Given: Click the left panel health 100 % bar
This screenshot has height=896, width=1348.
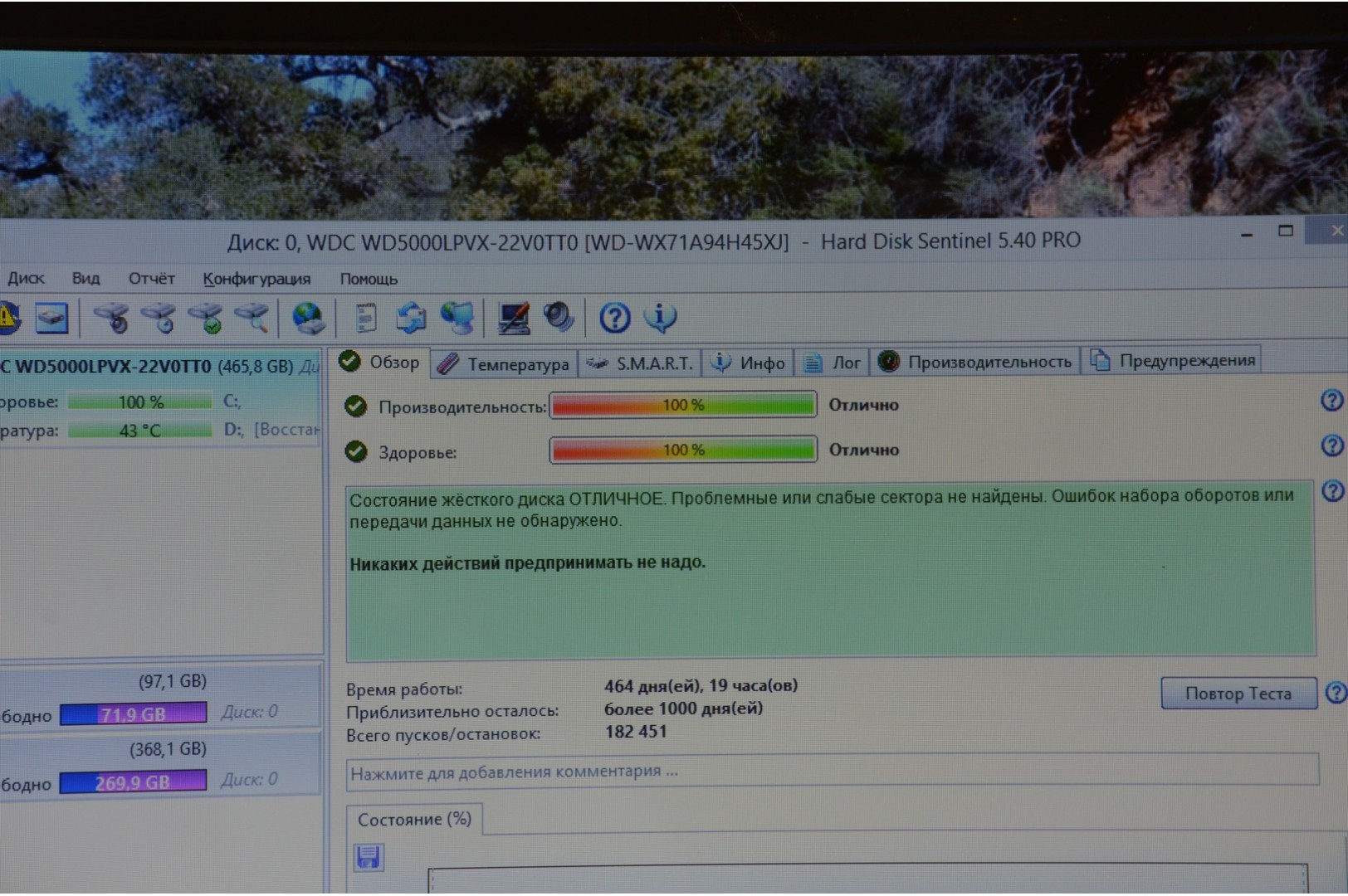Looking at the screenshot, I should click(139, 402).
